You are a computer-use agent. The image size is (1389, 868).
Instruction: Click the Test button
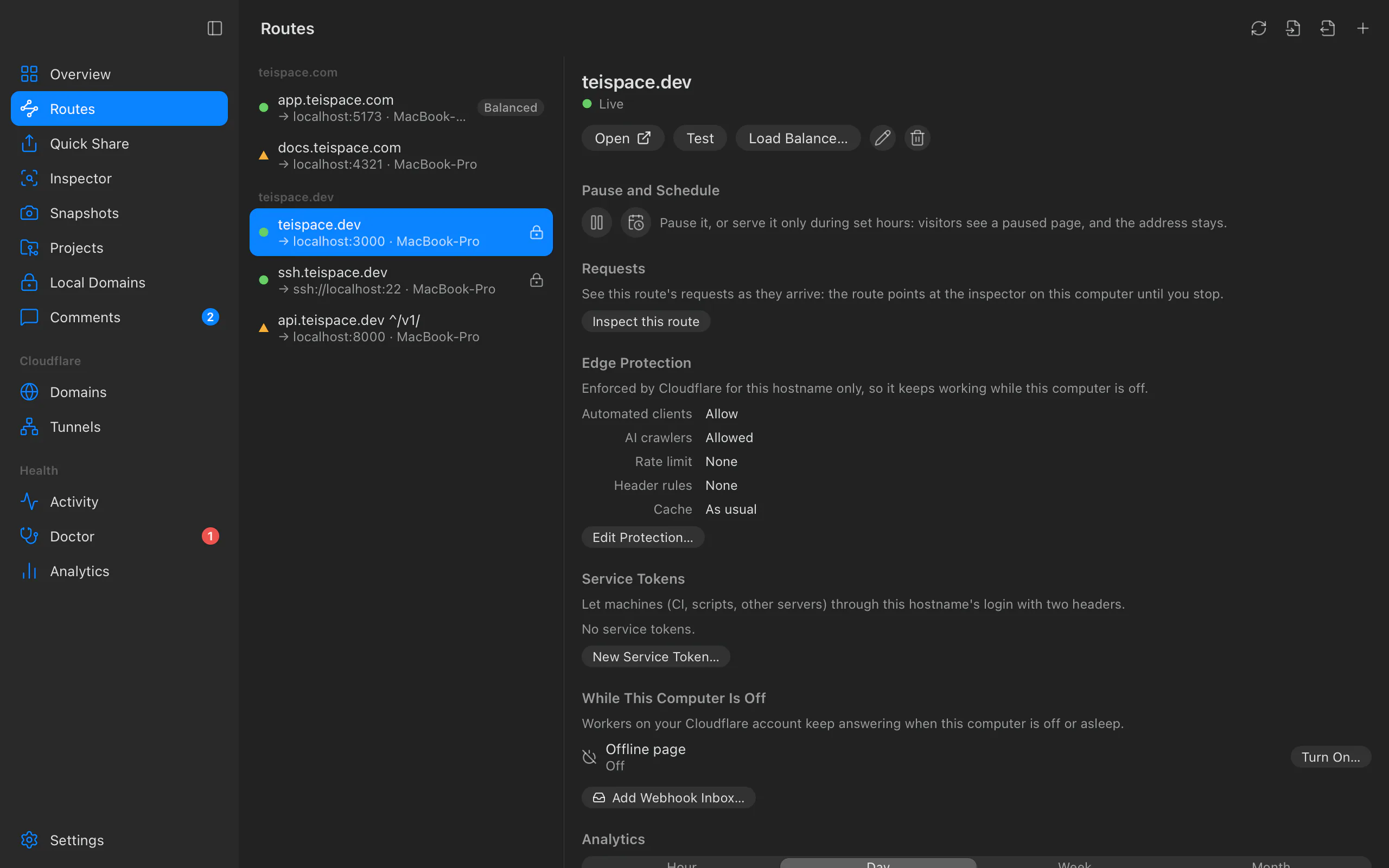(700, 138)
